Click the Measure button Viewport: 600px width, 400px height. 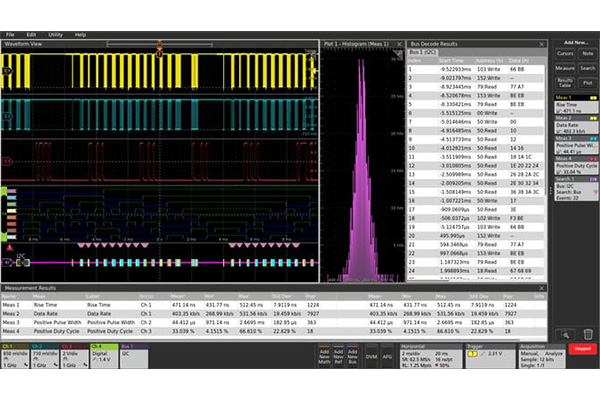point(565,67)
